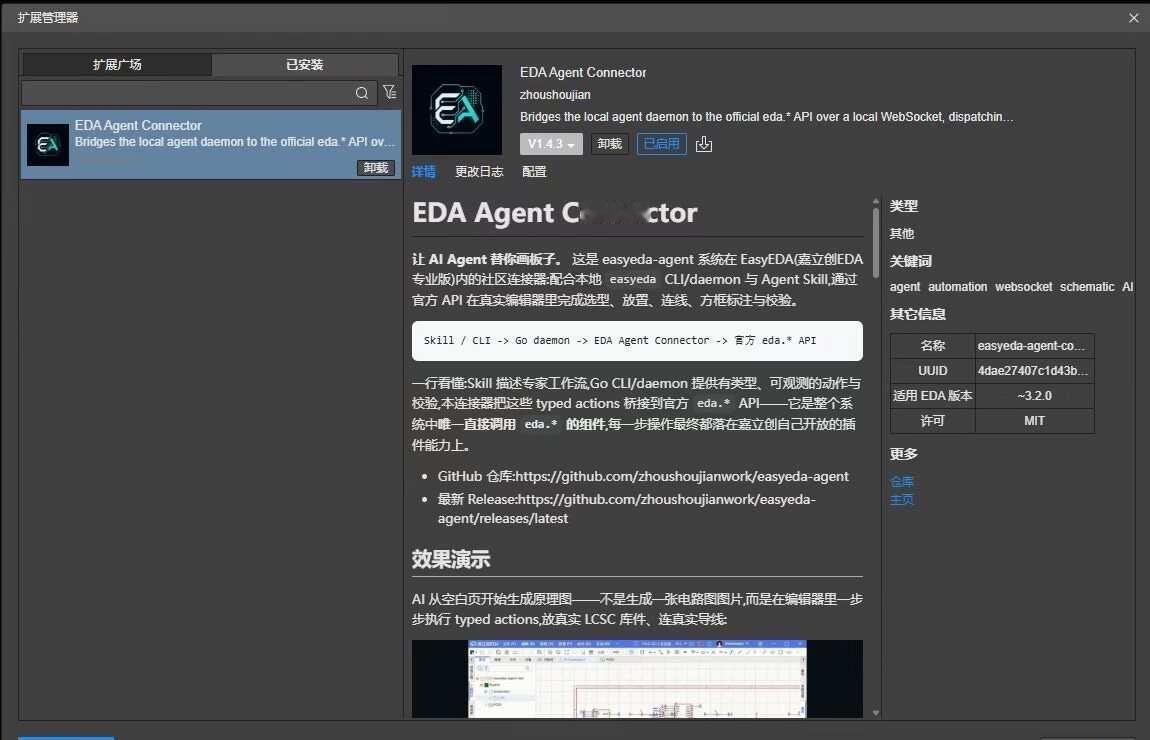Click the keyword AI
The width and height of the screenshot is (1150, 740).
tap(1128, 287)
